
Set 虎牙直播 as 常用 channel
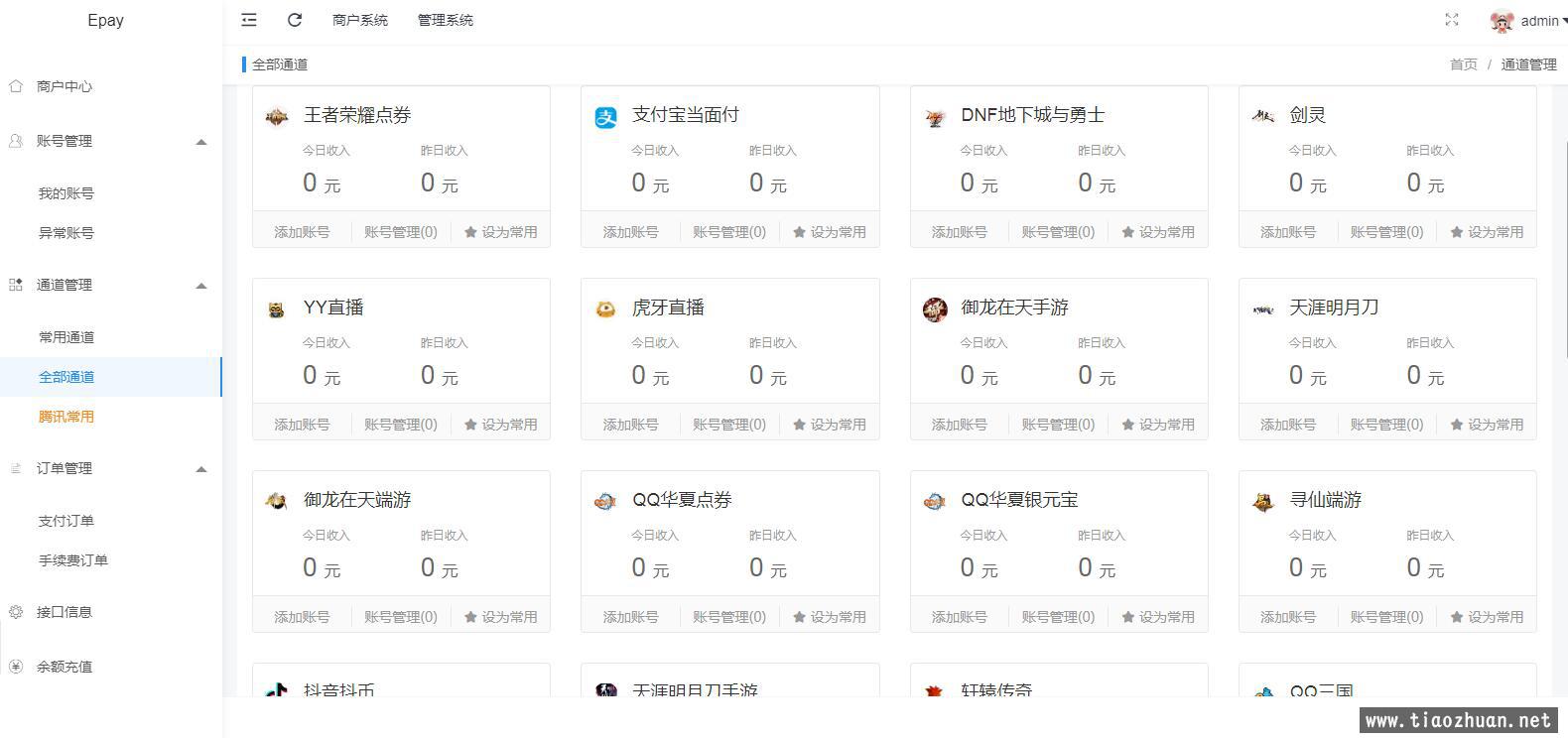830,425
